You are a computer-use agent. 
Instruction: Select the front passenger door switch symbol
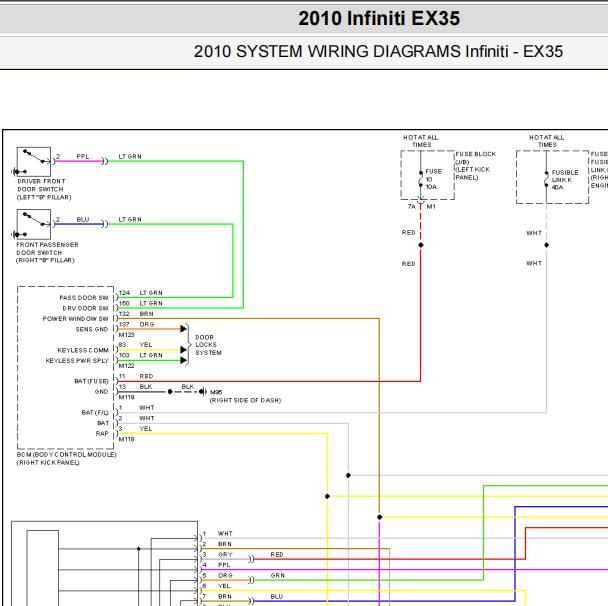coord(33,224)
